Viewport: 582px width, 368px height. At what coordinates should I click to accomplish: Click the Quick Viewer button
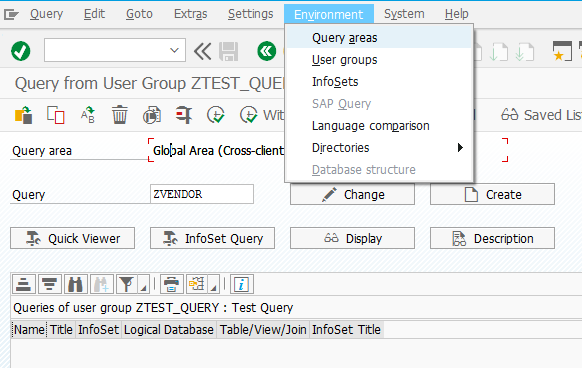(x=72, y=238)
